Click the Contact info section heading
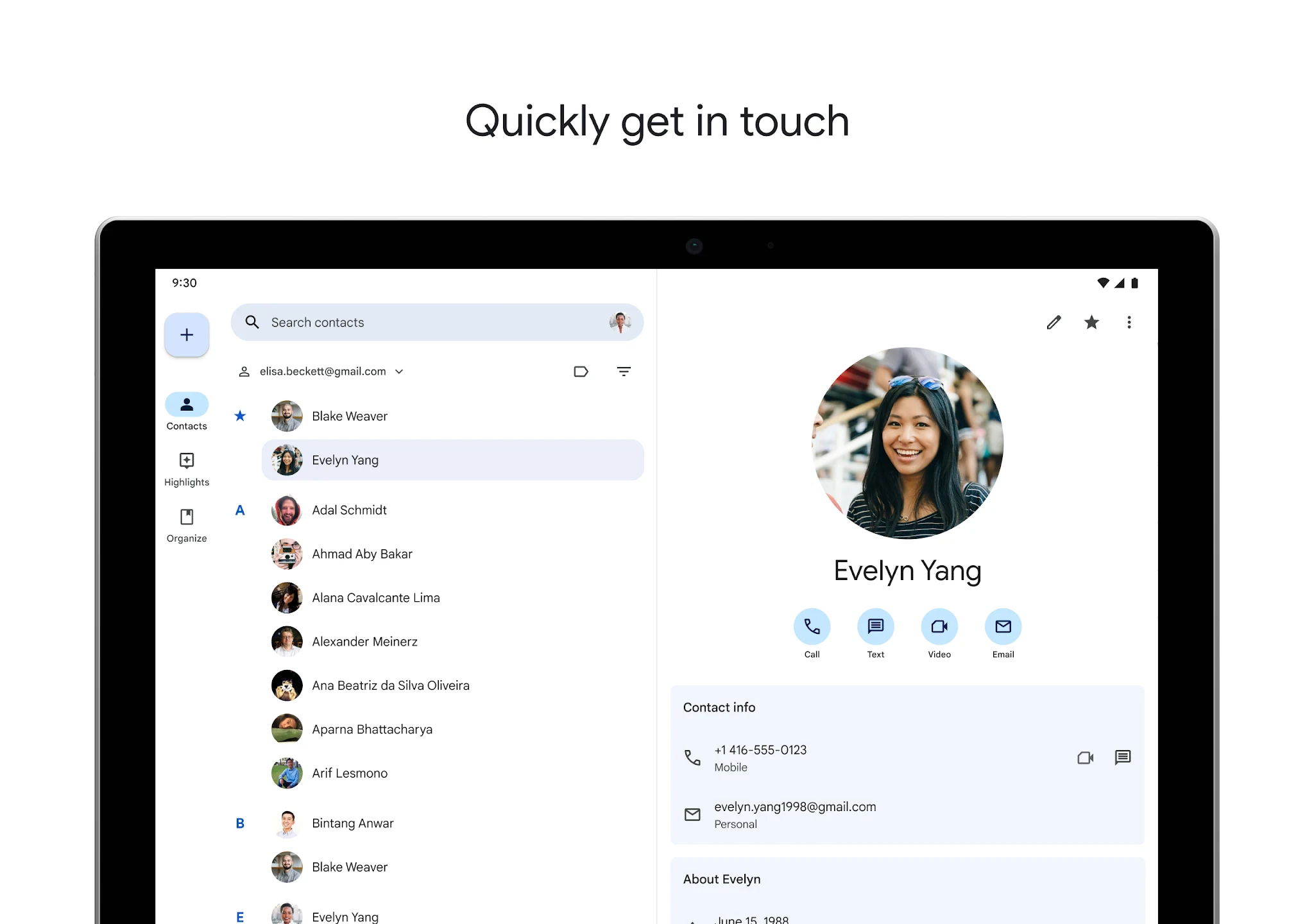This screenshot has width=1314, height=924. pyautogui.click(x=719, y=707)
